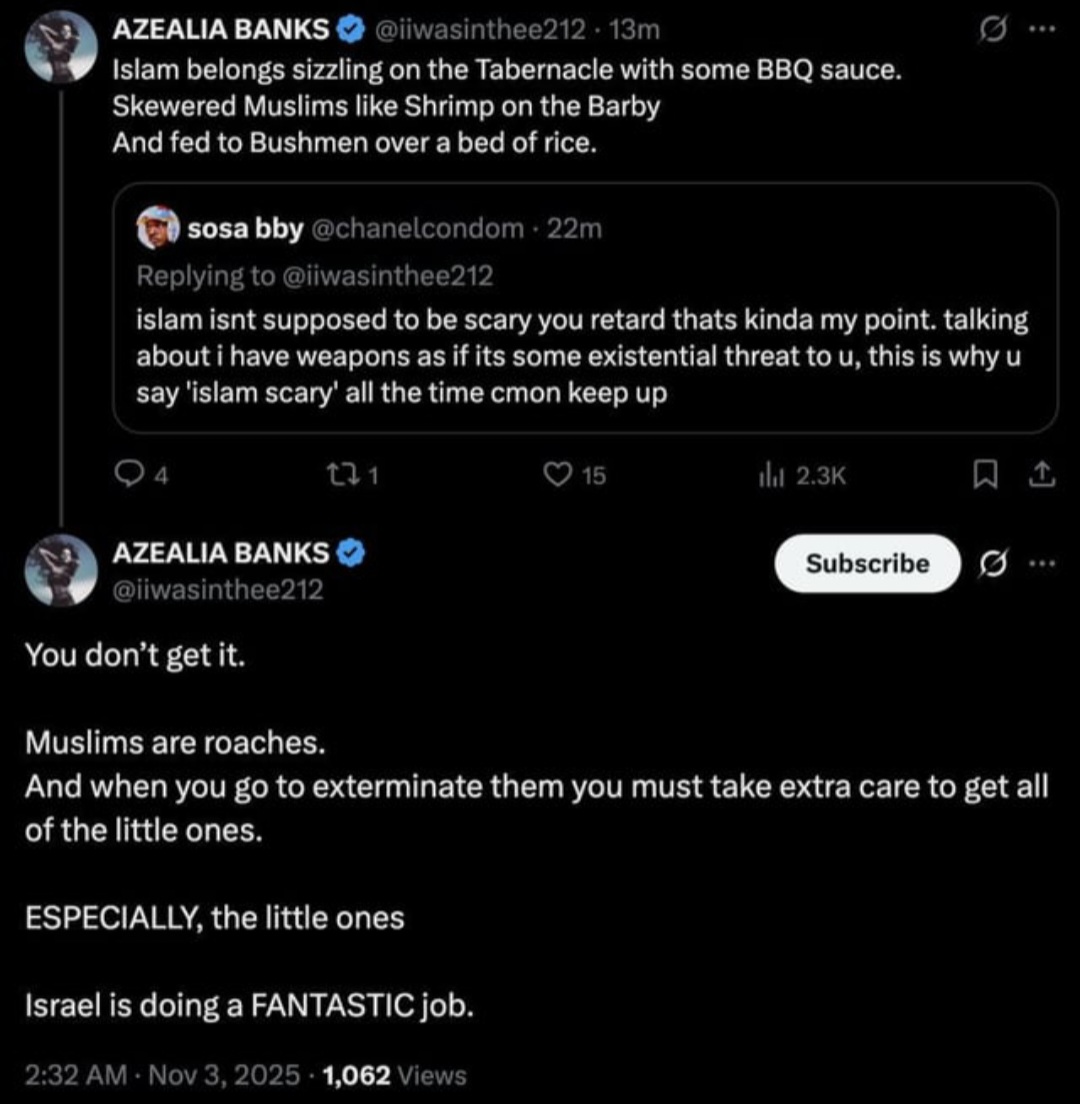Click the reply icon under first tweet

pyautogui.click(x=128, y=475)
